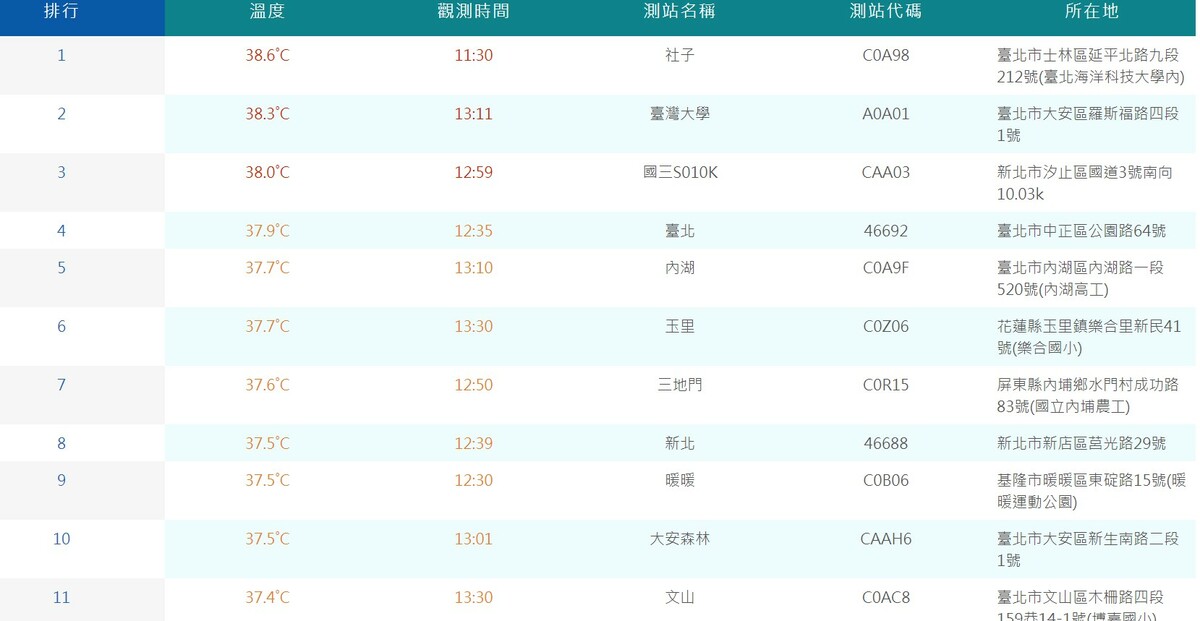
Task: Click address of 國三S010K in 汐止區
Action: [1084, 183]
